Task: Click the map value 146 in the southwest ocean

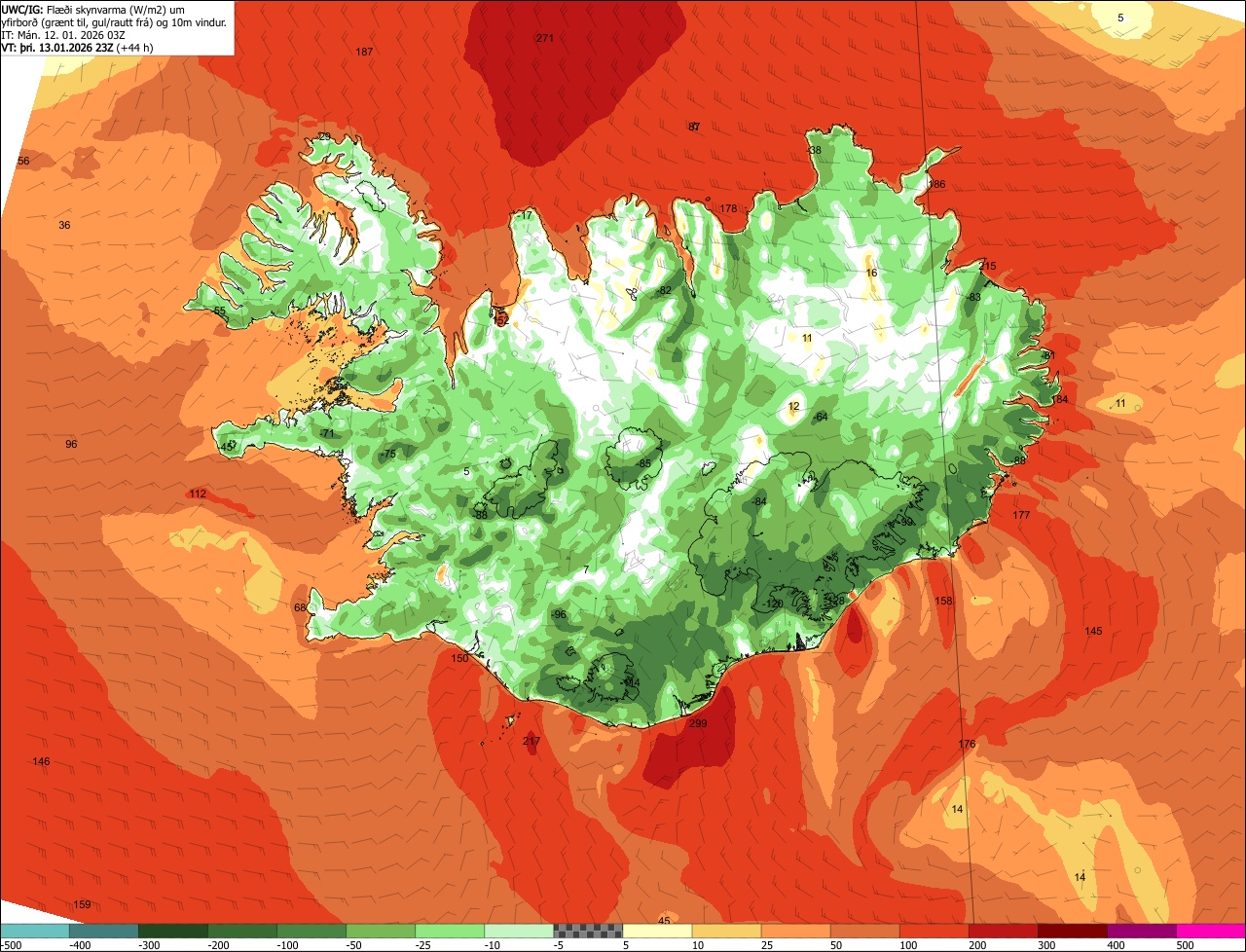Action: coord(41,761)
